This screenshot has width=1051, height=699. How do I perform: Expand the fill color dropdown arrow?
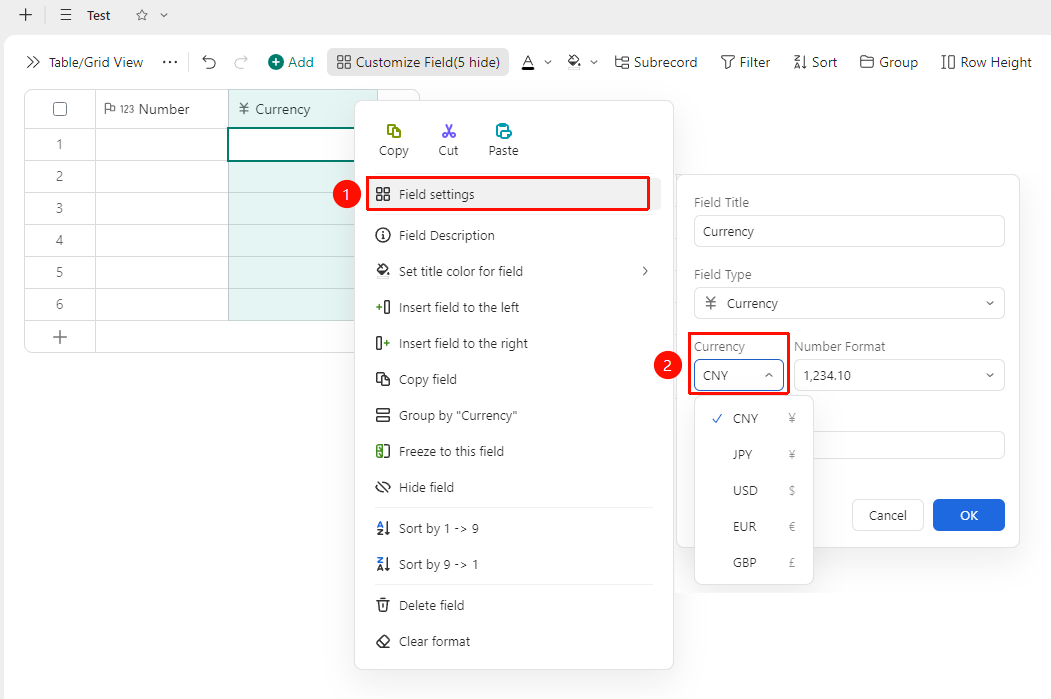tap(594, 62)
